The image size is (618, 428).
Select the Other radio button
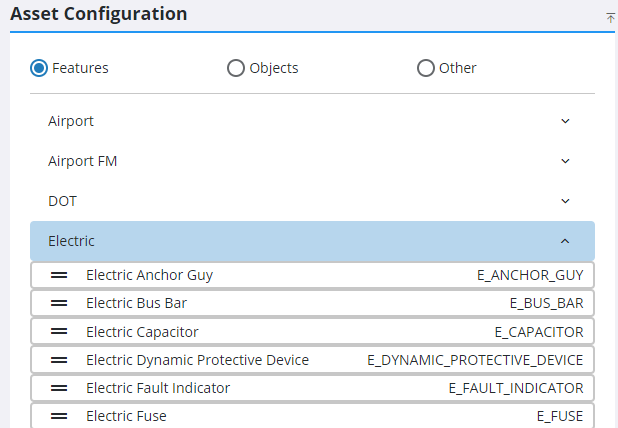pyautogui.click(x=426, y=68)
